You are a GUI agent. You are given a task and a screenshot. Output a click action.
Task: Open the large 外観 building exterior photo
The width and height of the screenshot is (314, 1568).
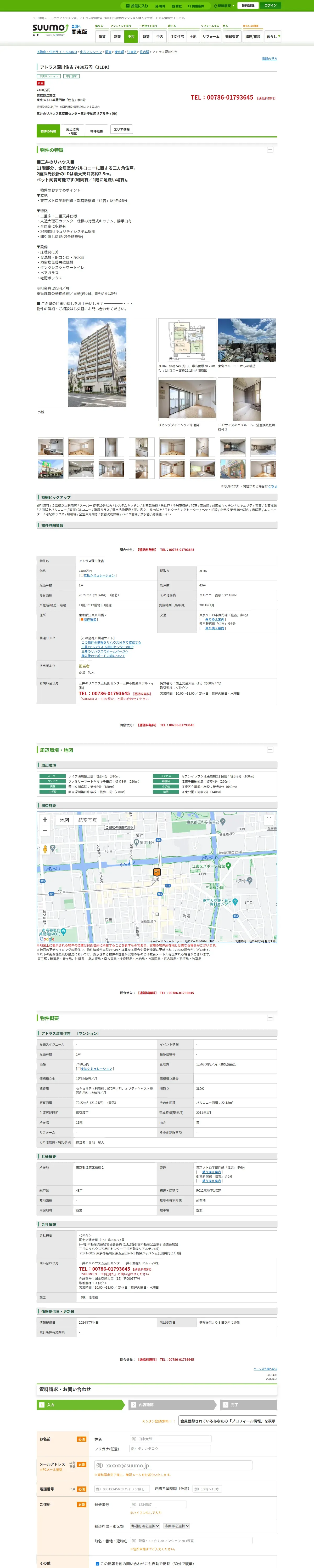(x=97, y=363)
